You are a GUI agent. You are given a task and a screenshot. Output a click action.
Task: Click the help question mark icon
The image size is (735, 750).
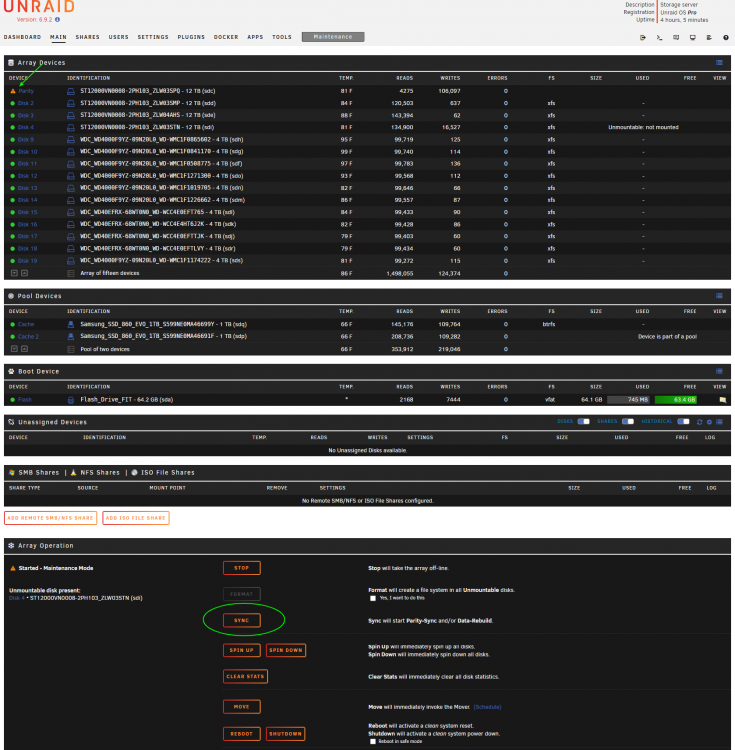click(725, 37)
